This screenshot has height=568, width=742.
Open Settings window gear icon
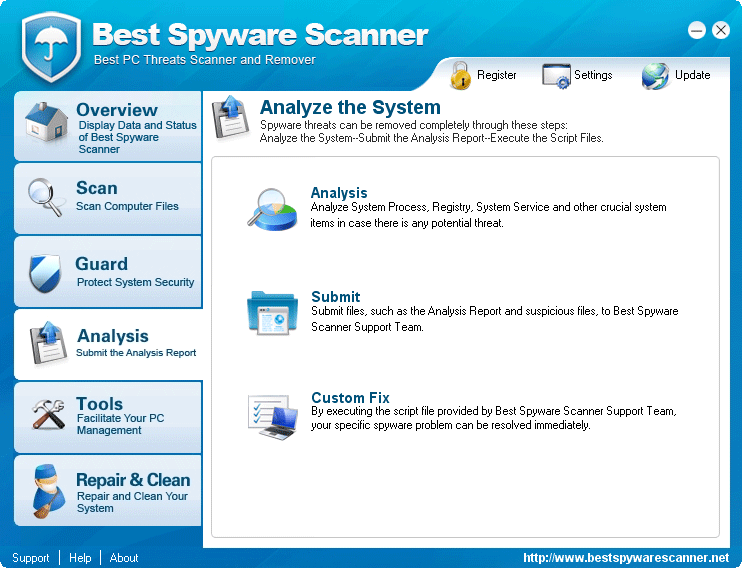(556, 76)
